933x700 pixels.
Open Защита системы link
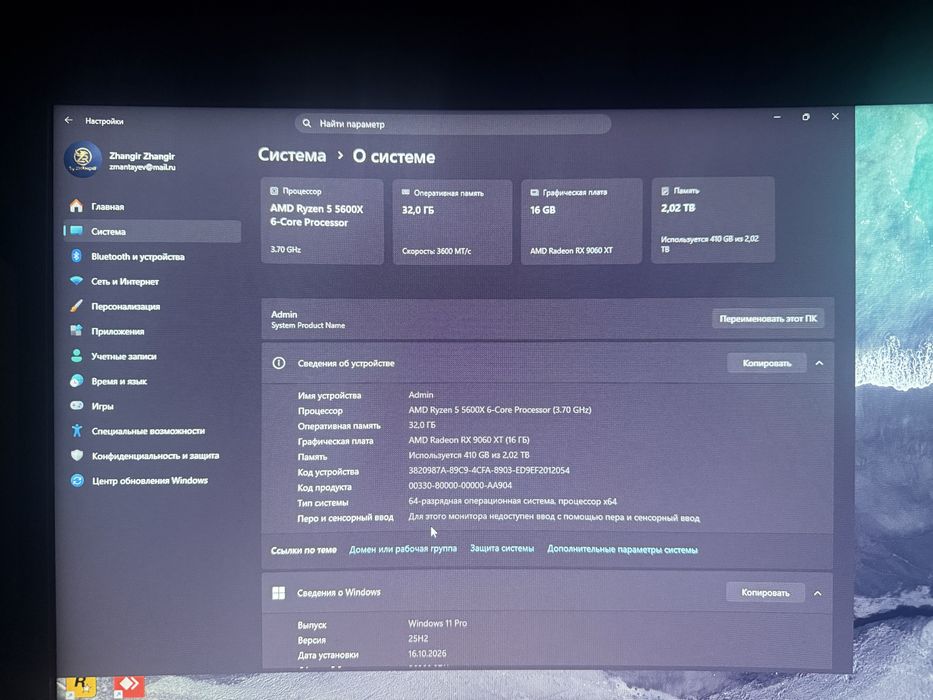(x=502, y=548)
